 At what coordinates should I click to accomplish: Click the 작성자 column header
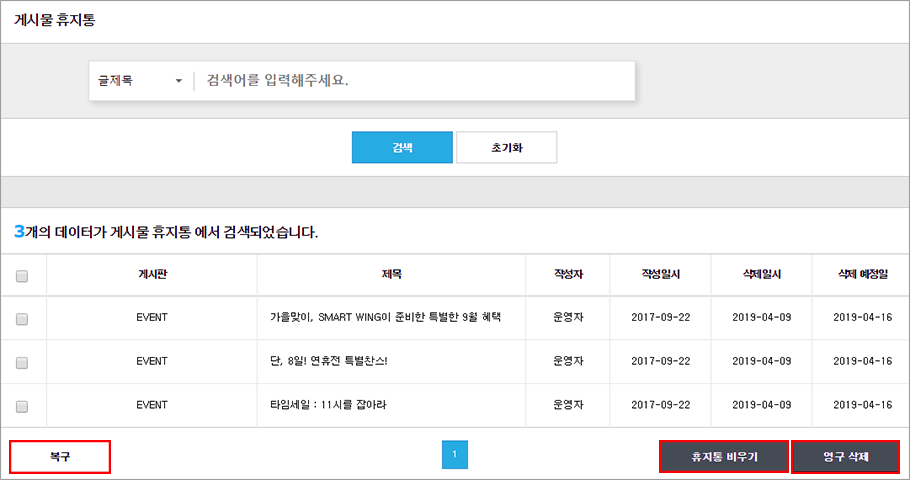point(568,275)
